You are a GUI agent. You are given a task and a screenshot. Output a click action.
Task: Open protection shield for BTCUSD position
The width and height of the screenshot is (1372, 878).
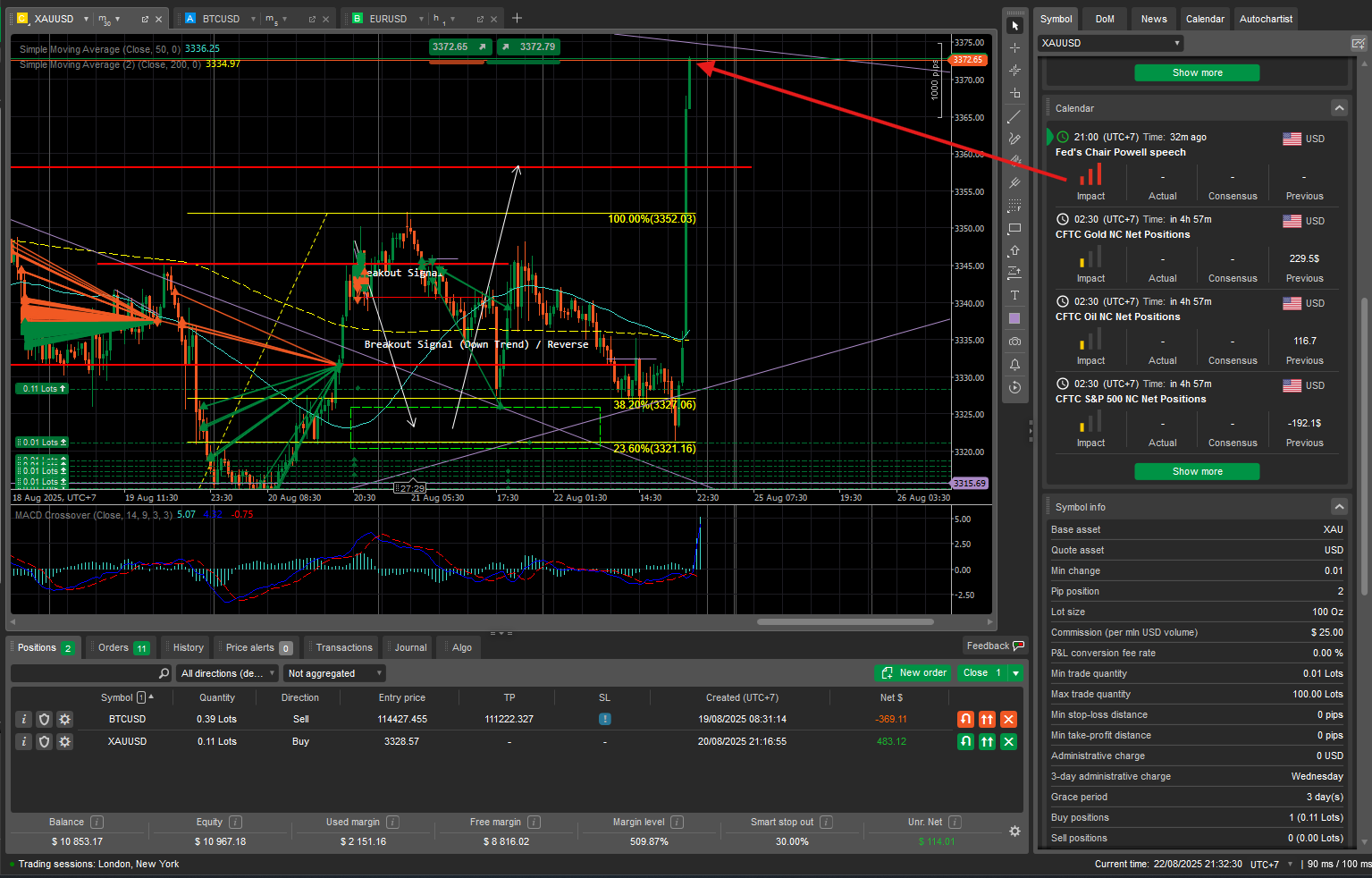pyautogui.click(x=44, y=719)
